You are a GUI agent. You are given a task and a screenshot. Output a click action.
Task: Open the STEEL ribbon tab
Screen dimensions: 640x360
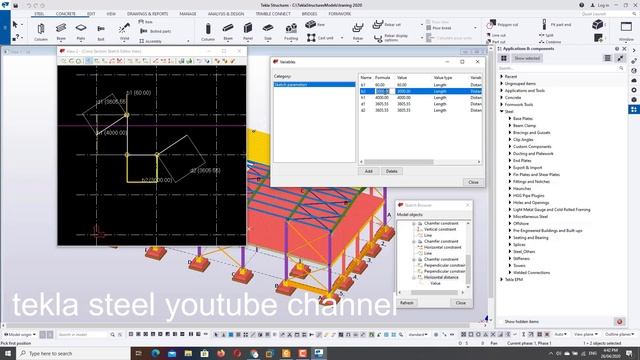point(39,14)
